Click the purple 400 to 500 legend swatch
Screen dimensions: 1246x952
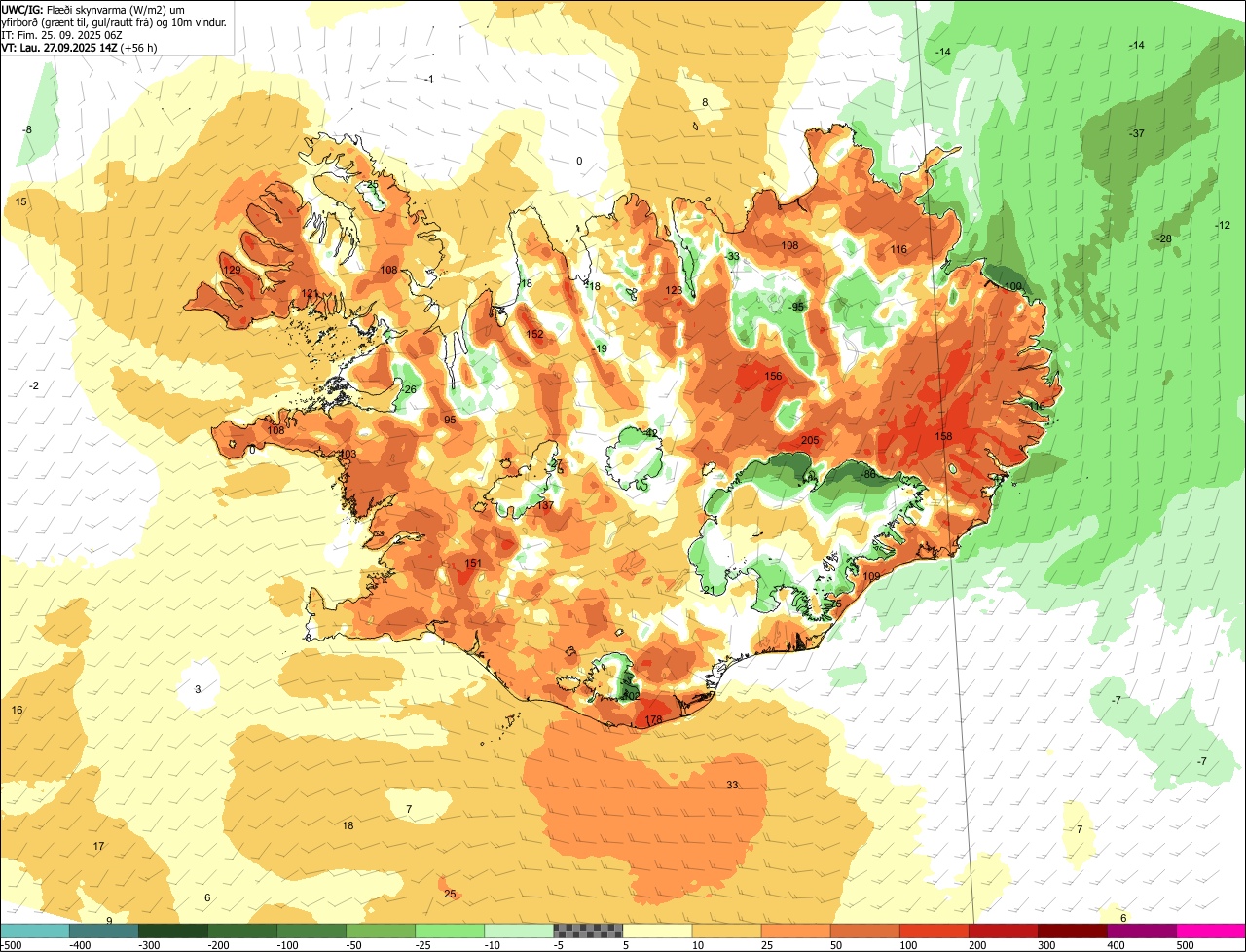1142,931
